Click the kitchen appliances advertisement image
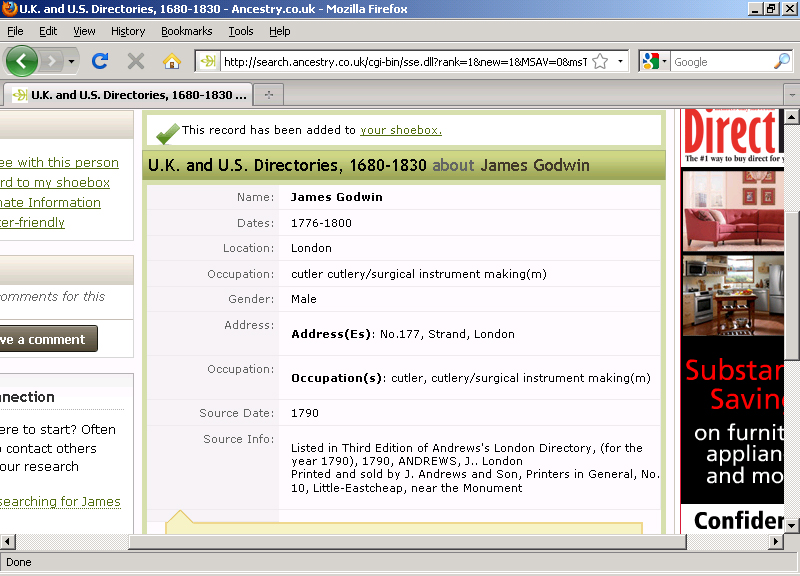This screenshot has width=800, height=576. (733, 295)
